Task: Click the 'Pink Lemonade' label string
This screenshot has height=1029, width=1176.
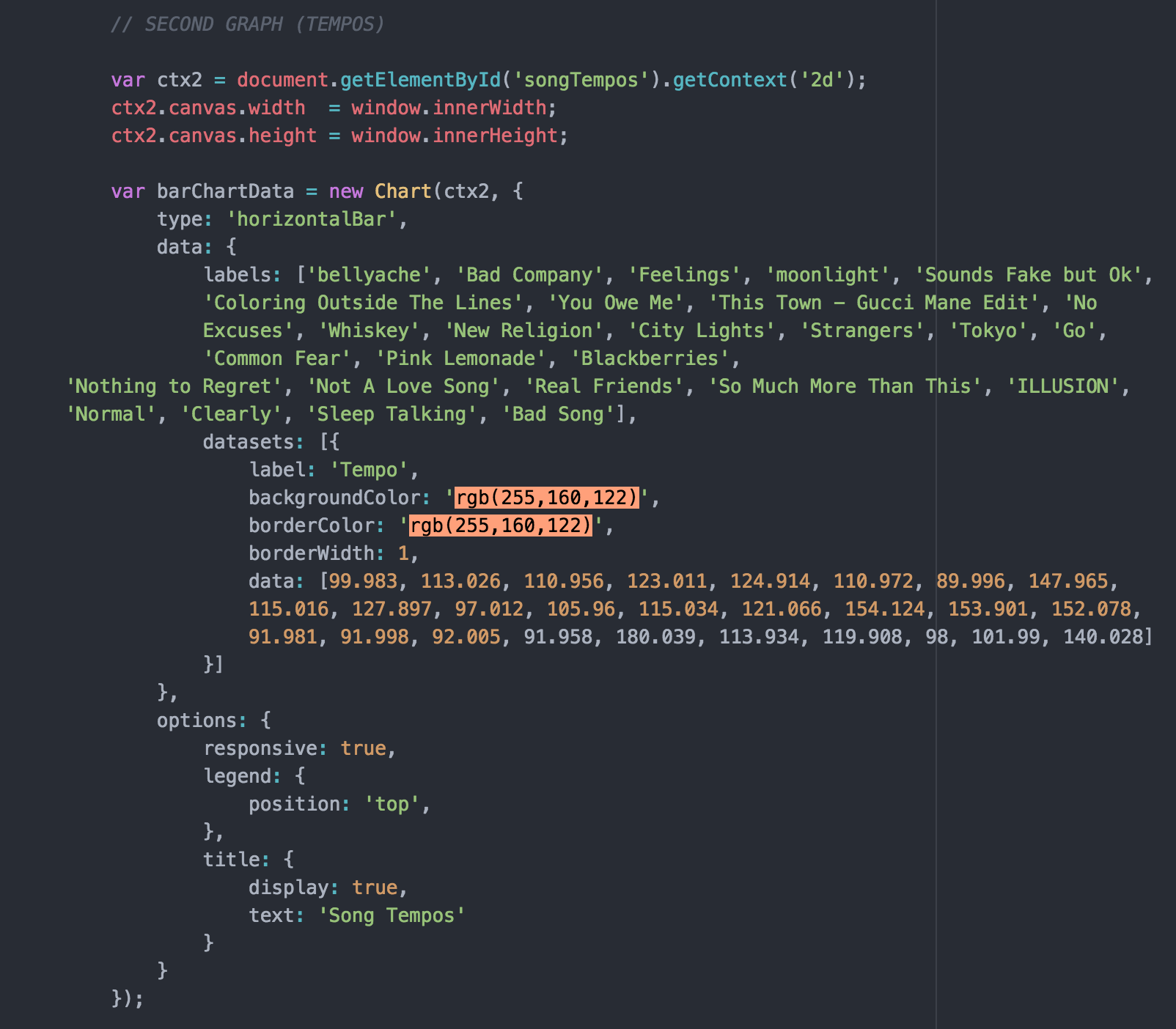Action: coord(460,358)
